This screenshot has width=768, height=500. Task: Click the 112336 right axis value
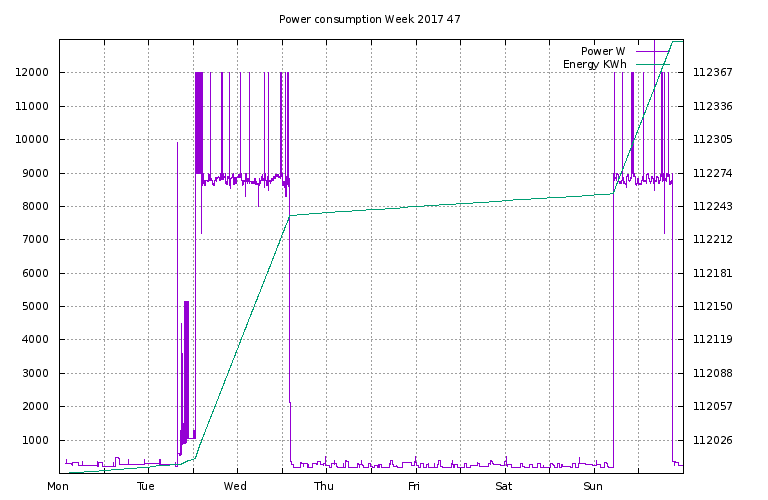tap(713, 106)
